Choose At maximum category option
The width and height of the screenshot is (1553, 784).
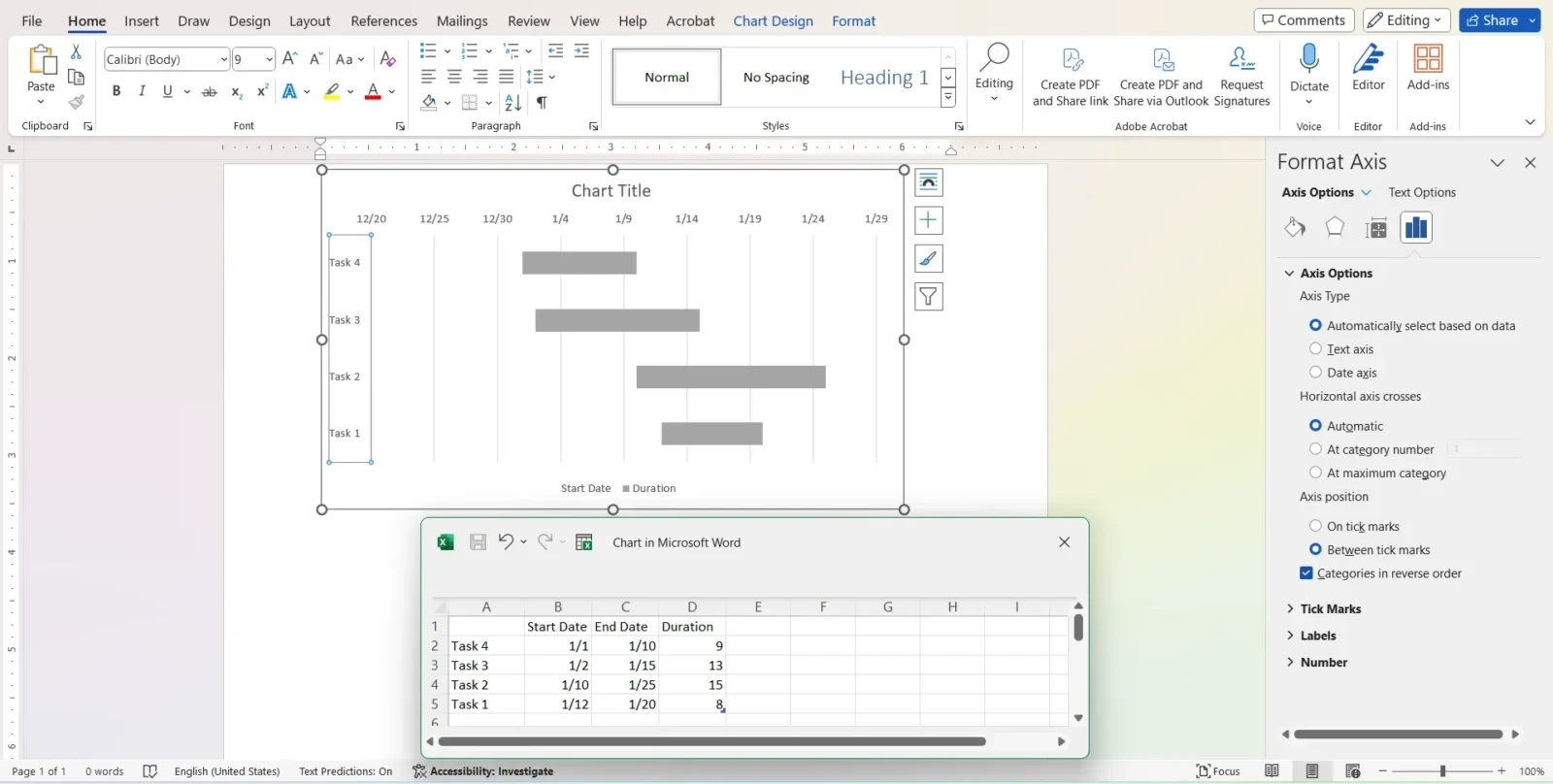point(1315,474)
